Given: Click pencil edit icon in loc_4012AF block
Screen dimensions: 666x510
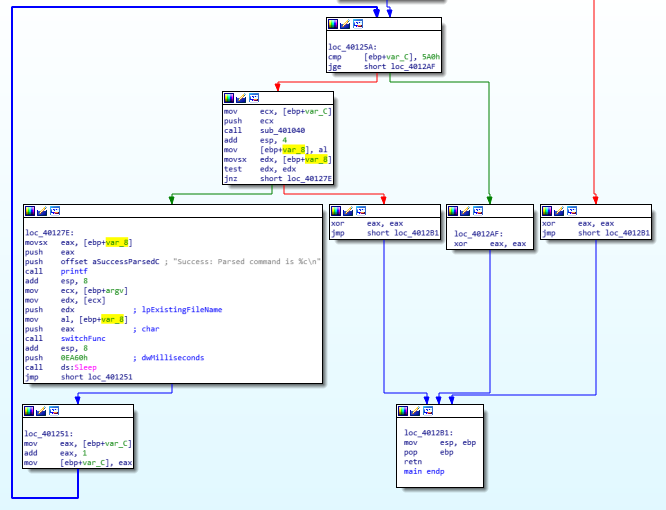Looking at the screenshot, I should tap(466, 211).
